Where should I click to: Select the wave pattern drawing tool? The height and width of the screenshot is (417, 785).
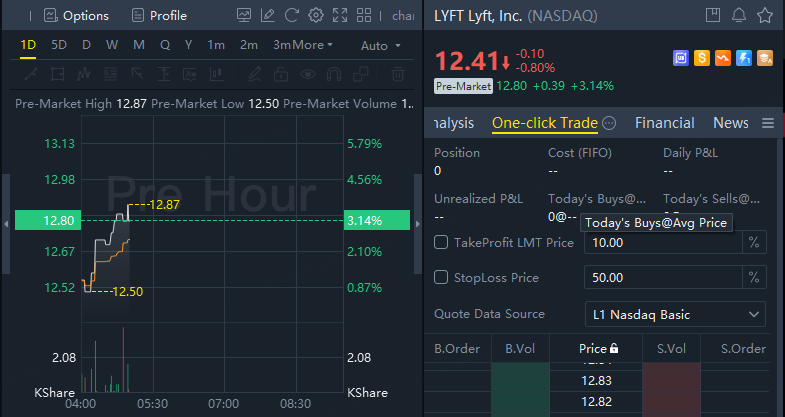click(84, 75)
